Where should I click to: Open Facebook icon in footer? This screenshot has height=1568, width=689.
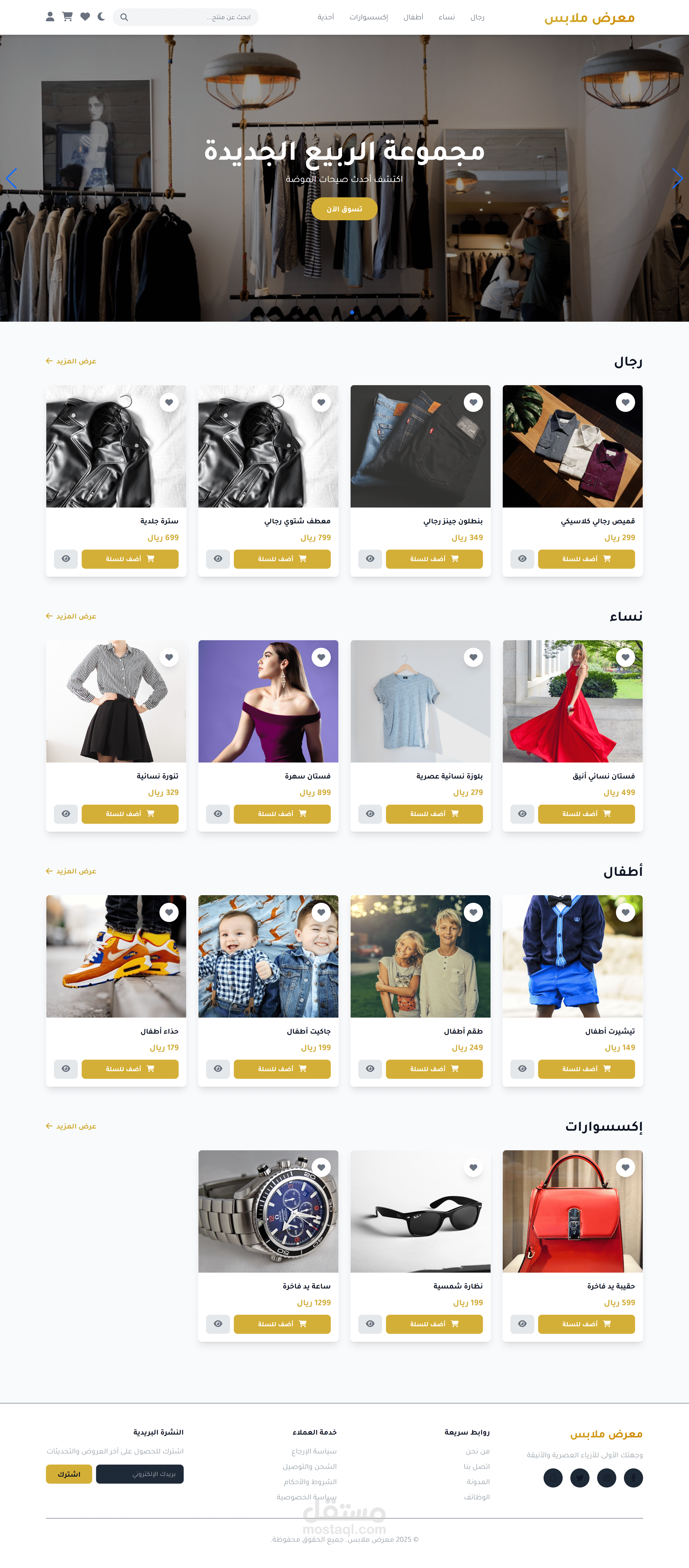tap(633, 1478)
